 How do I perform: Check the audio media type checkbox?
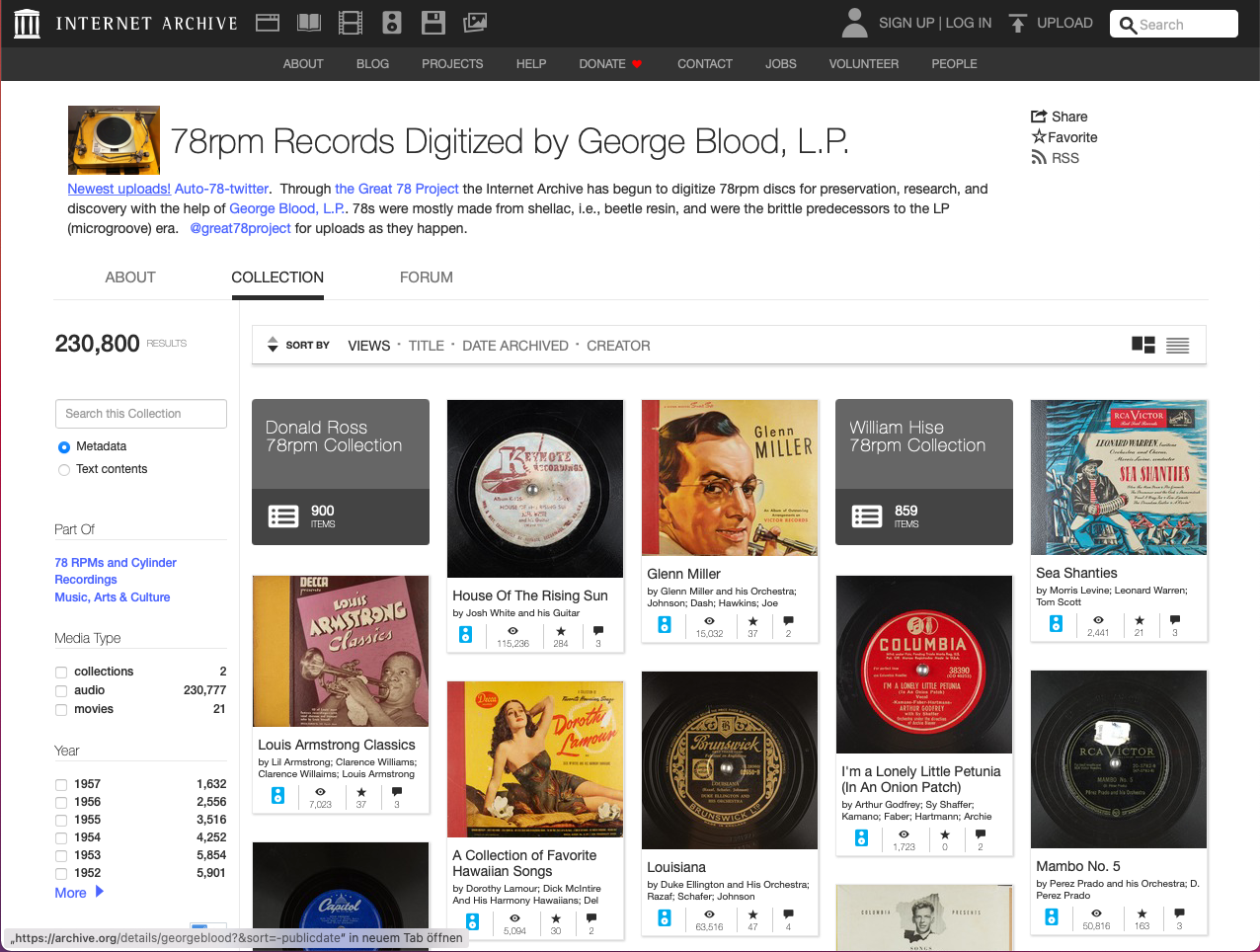61,691
